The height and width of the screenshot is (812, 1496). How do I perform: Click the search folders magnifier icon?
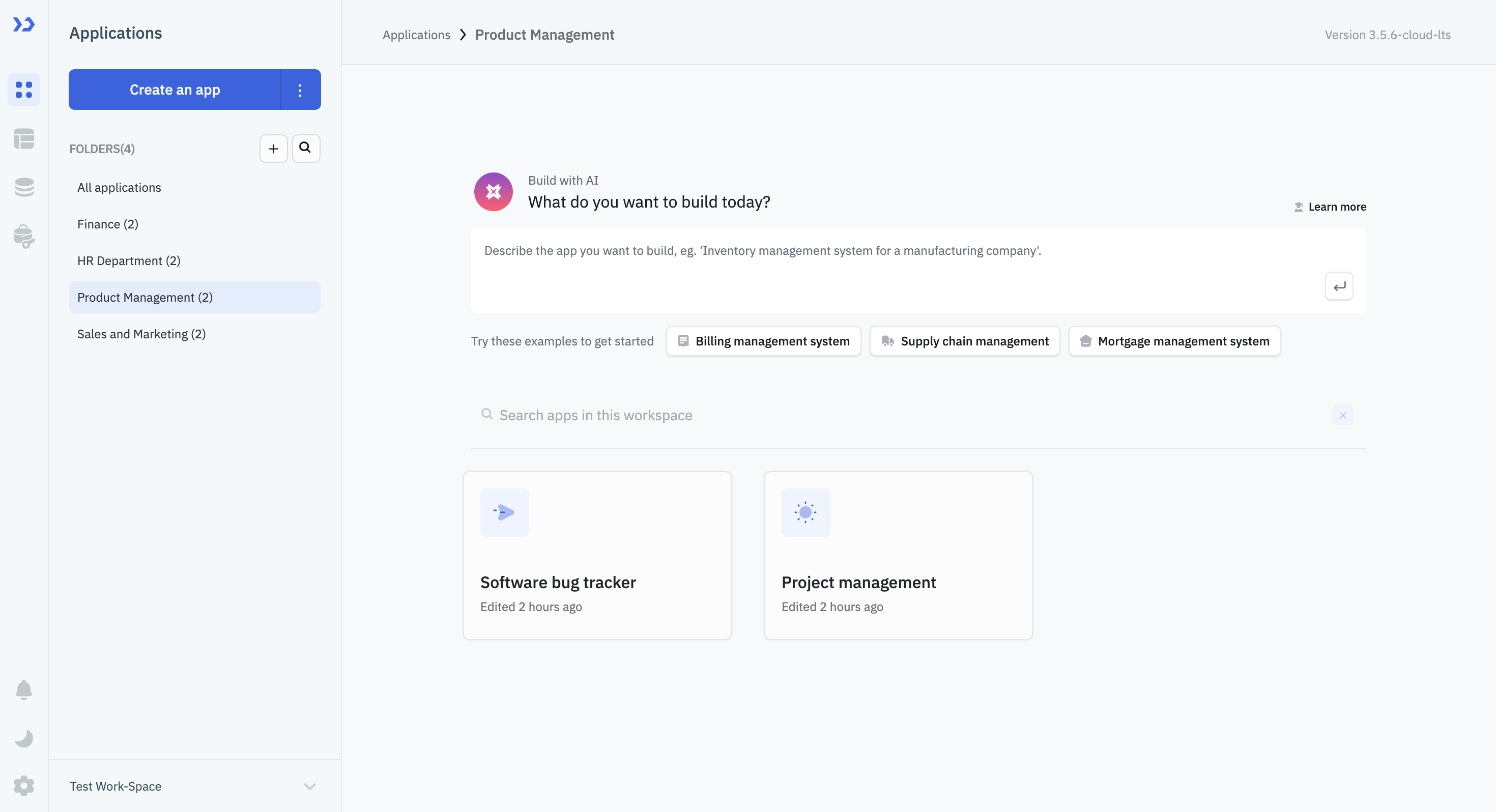(305, 148)
